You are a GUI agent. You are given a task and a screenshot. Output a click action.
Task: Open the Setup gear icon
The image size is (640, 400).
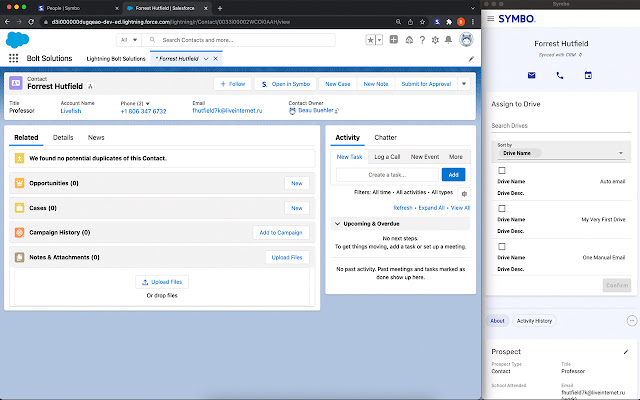(x=435, y=40)
